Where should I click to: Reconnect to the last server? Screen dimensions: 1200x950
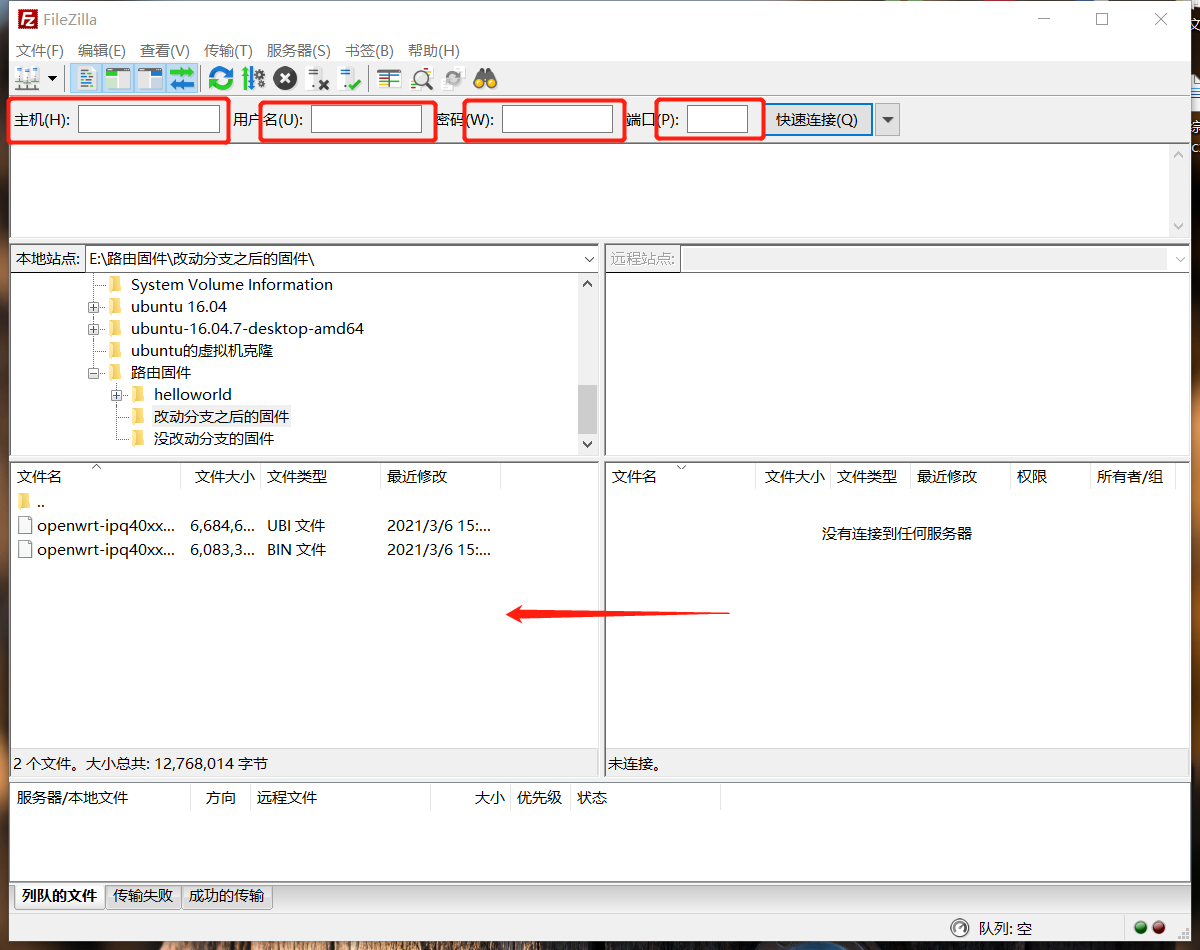349,78
